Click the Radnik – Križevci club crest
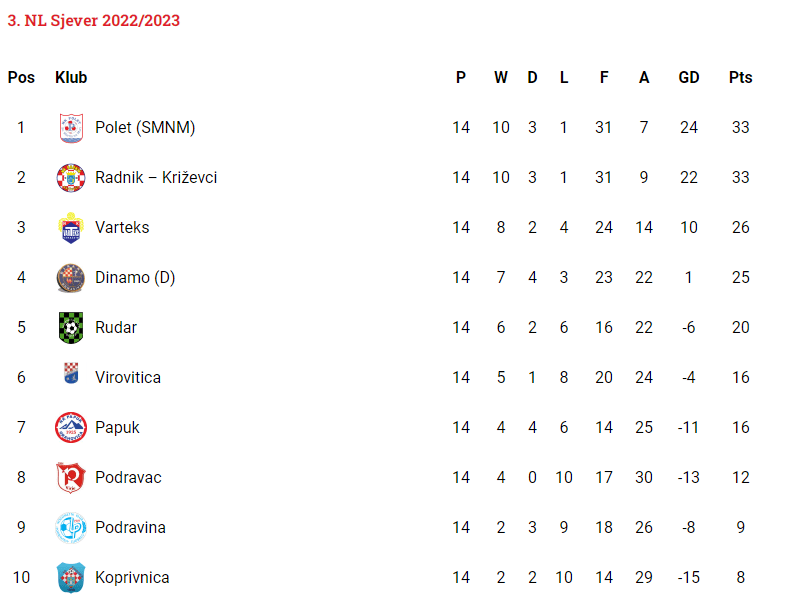This screenshot has width=787, height=616. coord(70,177)
